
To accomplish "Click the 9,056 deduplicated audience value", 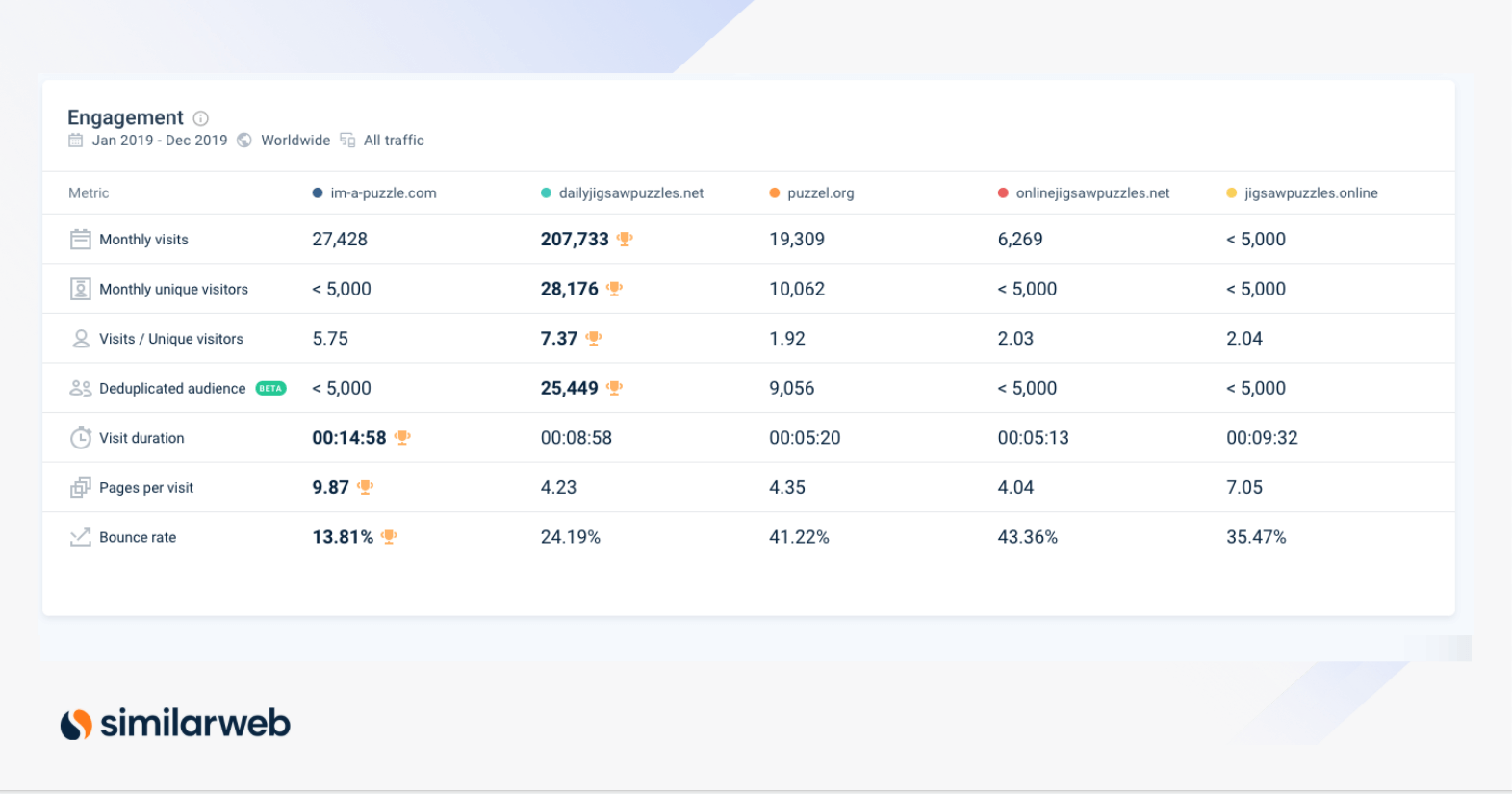I will [792, 388].
